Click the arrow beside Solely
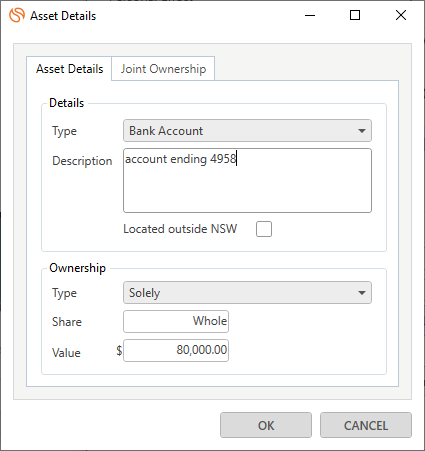This screenshot has height=451, width=425. pyautogui.click(x=362, y=293)
